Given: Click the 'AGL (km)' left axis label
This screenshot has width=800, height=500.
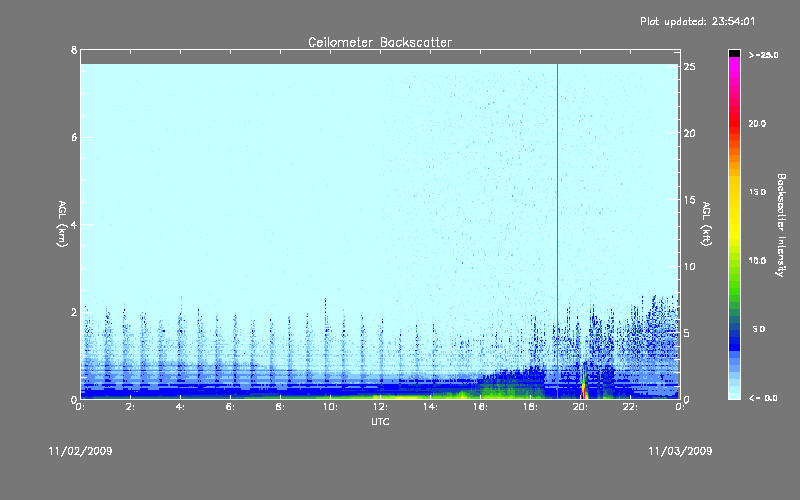Looking at the screenshot, I should tap(62, 224).
